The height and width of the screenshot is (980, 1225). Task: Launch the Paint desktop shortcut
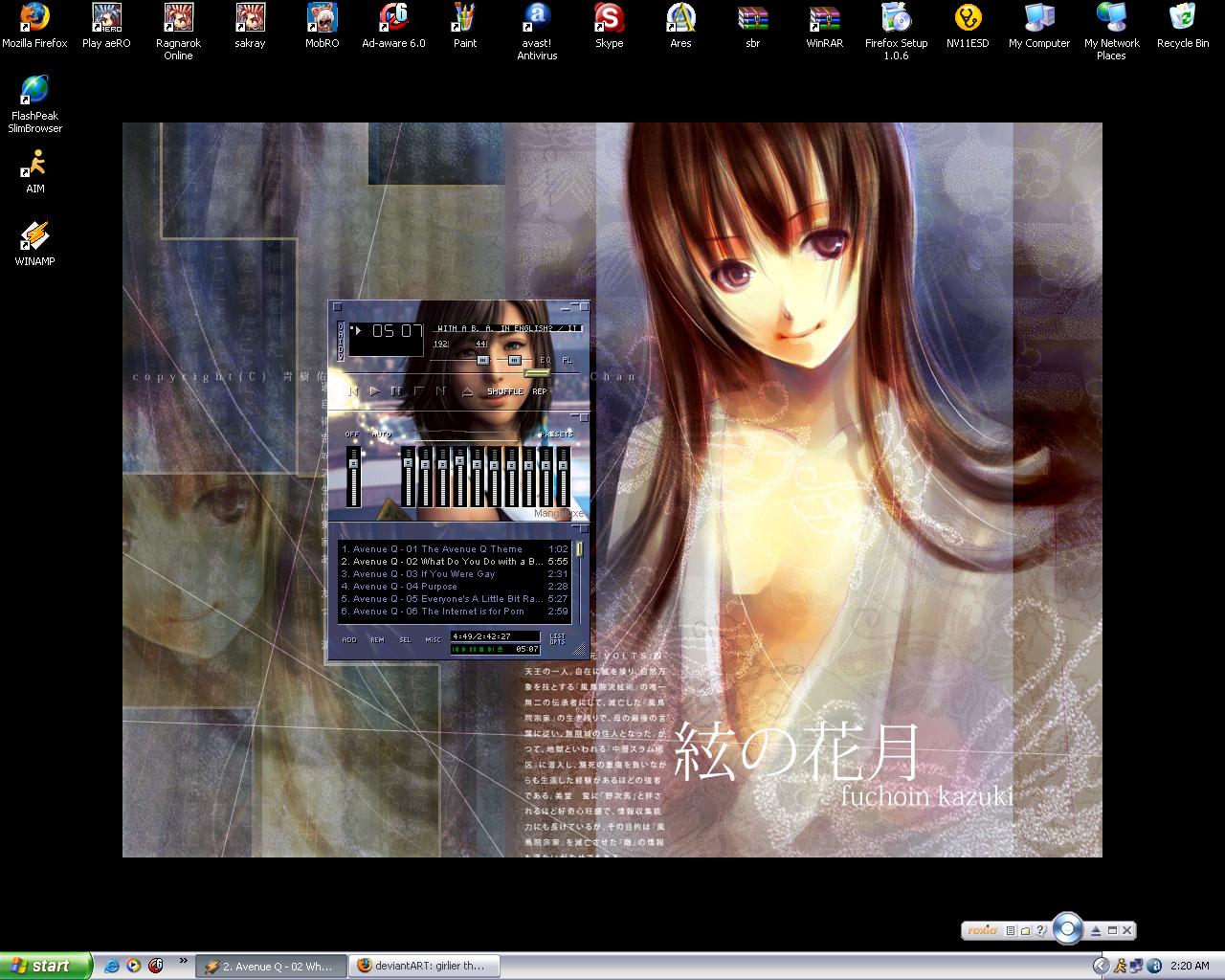pos(465,26)
